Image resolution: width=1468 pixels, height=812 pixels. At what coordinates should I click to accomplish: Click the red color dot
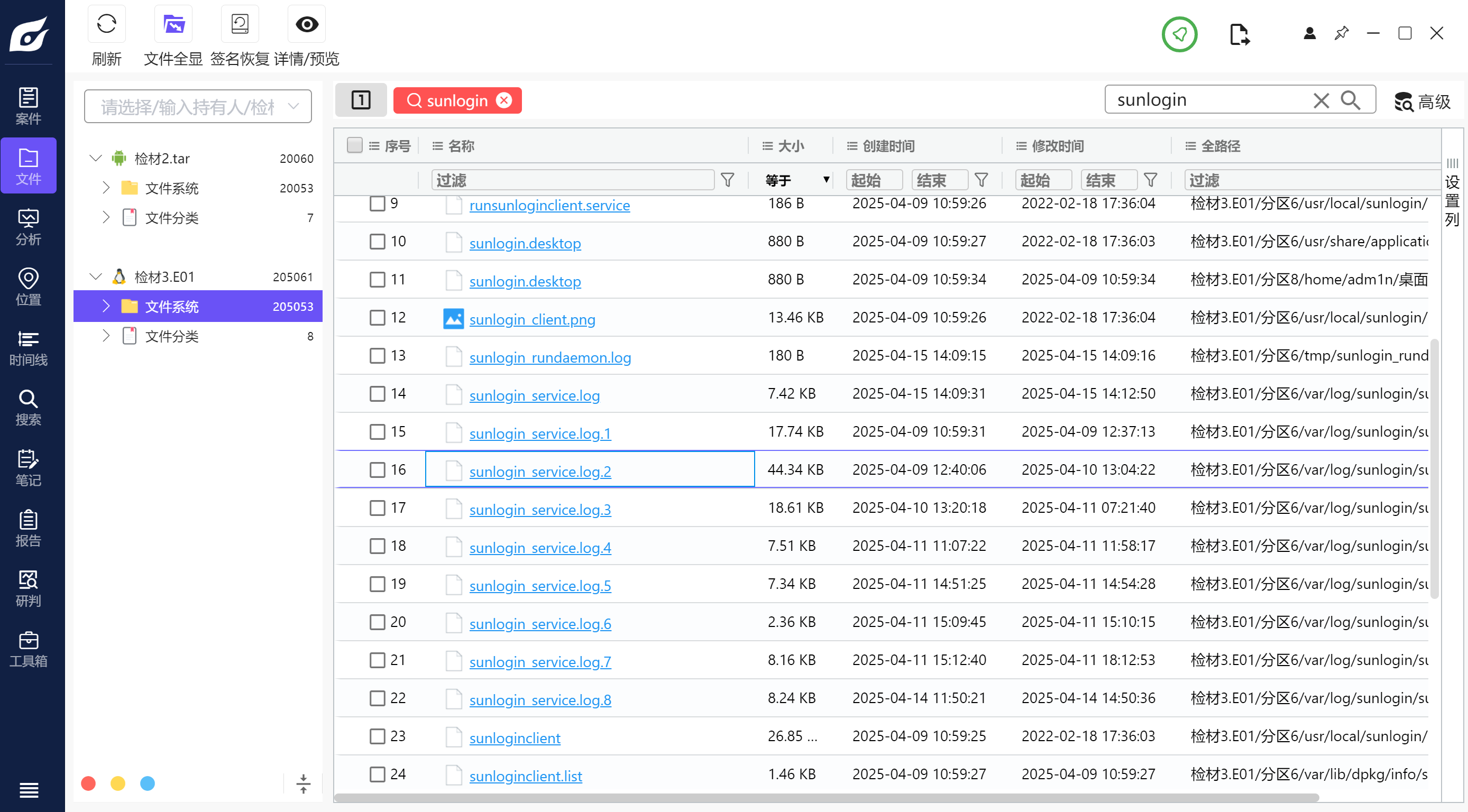[88, 783]
